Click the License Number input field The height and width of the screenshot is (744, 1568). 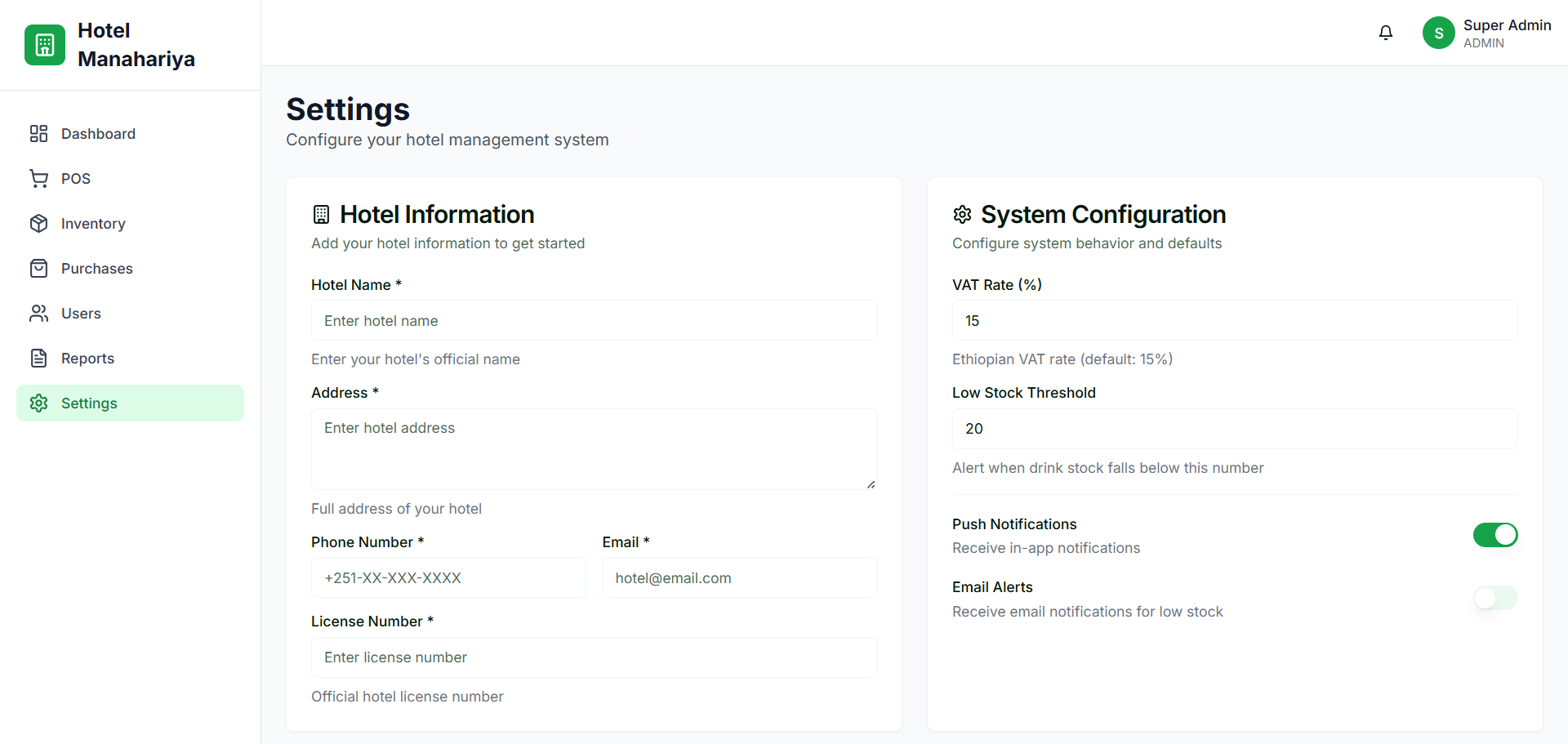coord(594,658)
